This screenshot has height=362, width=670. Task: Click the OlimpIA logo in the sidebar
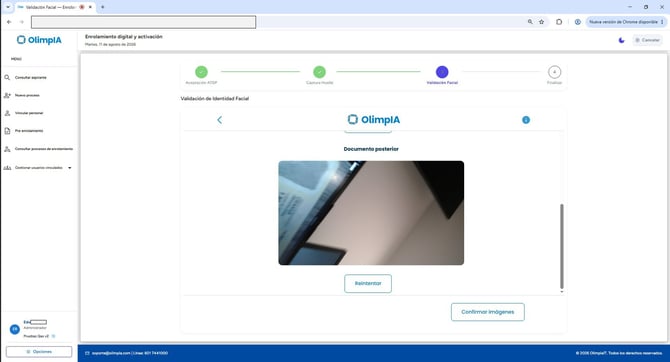(39, 40)
